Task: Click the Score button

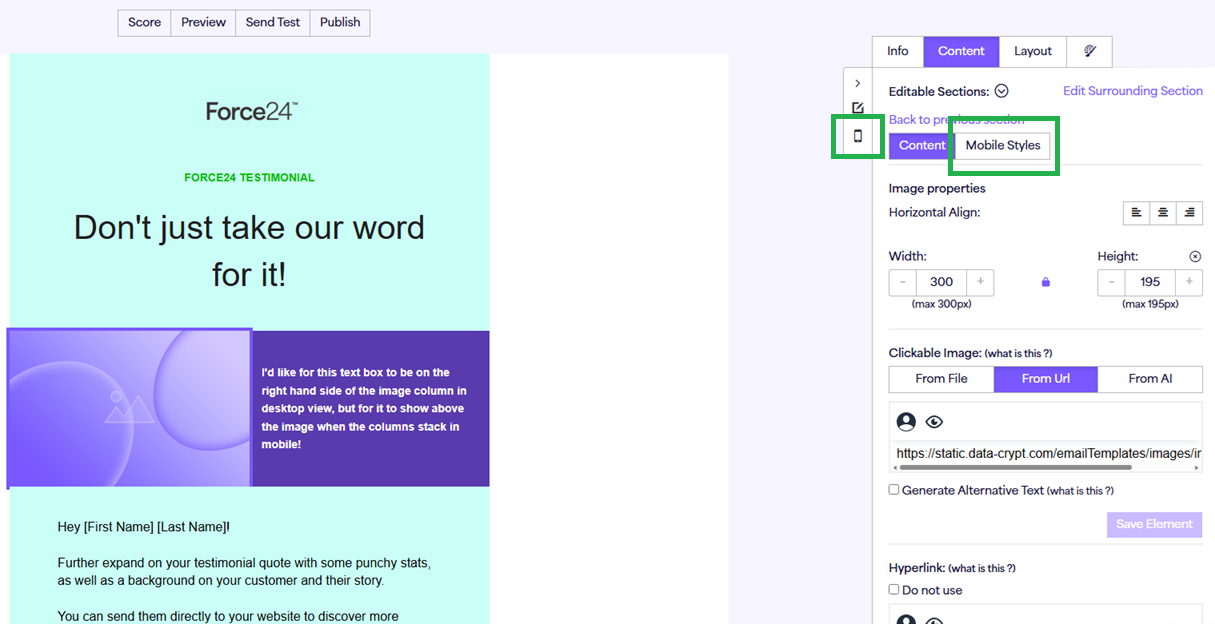Action: click(x=144, y=23)
